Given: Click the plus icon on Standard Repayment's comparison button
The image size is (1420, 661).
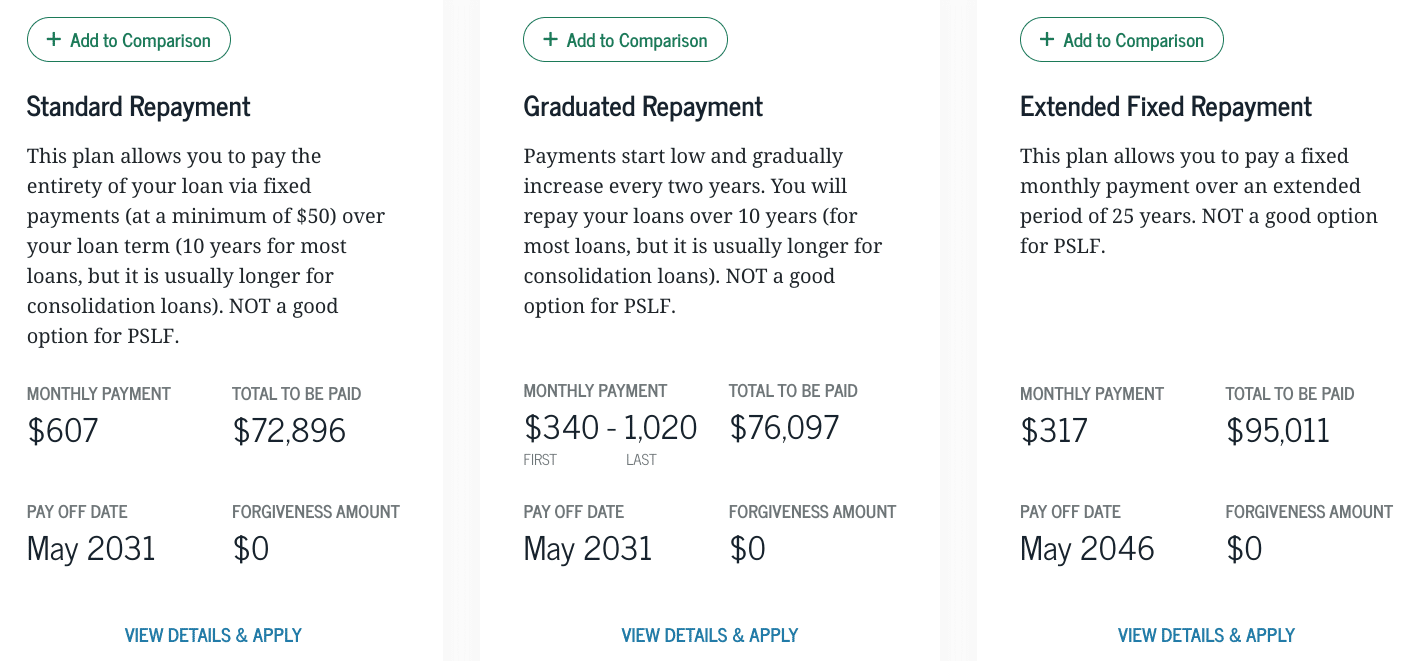Looking at the screenshot, I should pyautogui.click(x=52, y=39).
